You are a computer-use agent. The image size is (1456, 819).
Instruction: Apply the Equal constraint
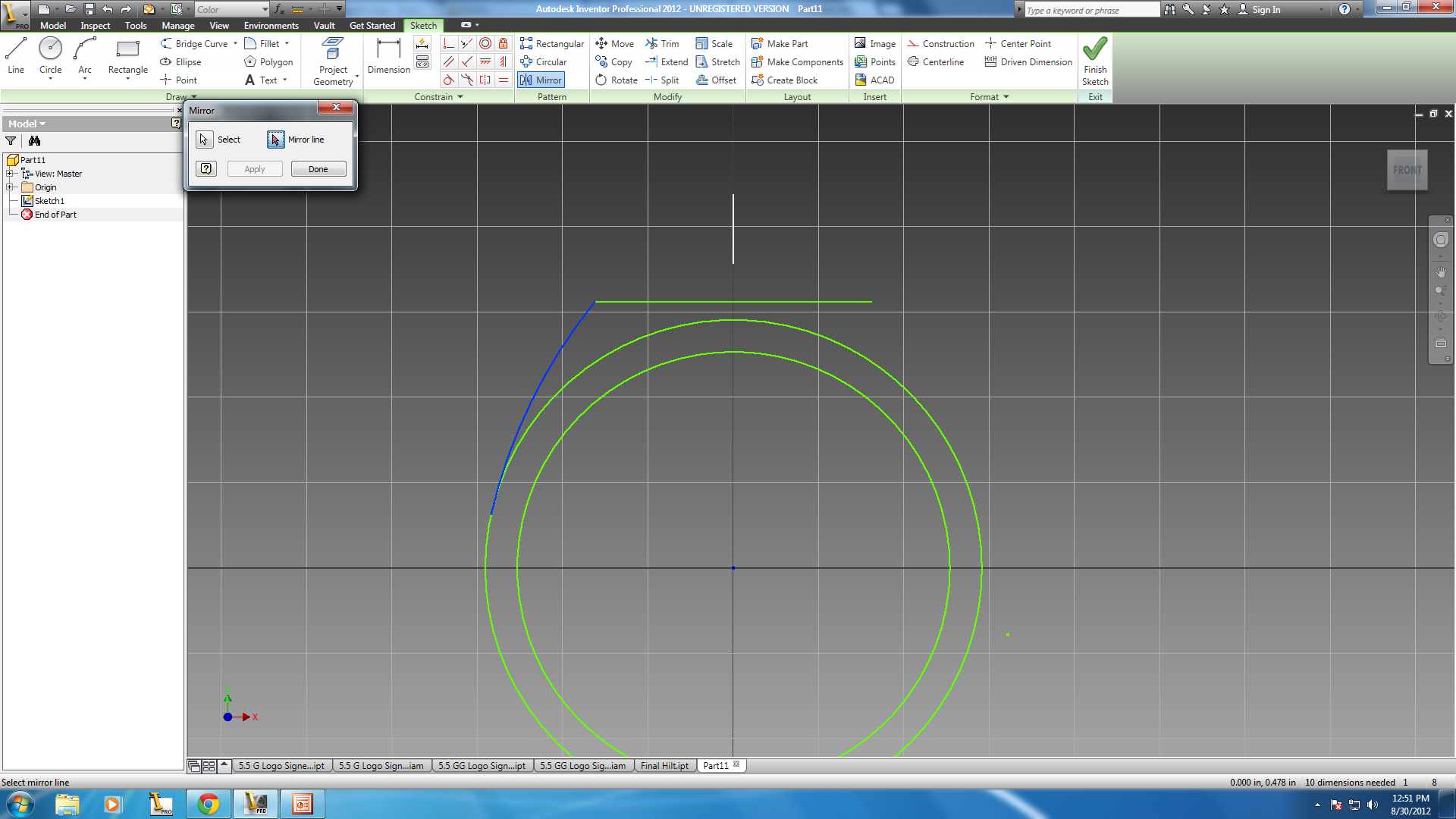pyautogui.click(x=503, y=80)
